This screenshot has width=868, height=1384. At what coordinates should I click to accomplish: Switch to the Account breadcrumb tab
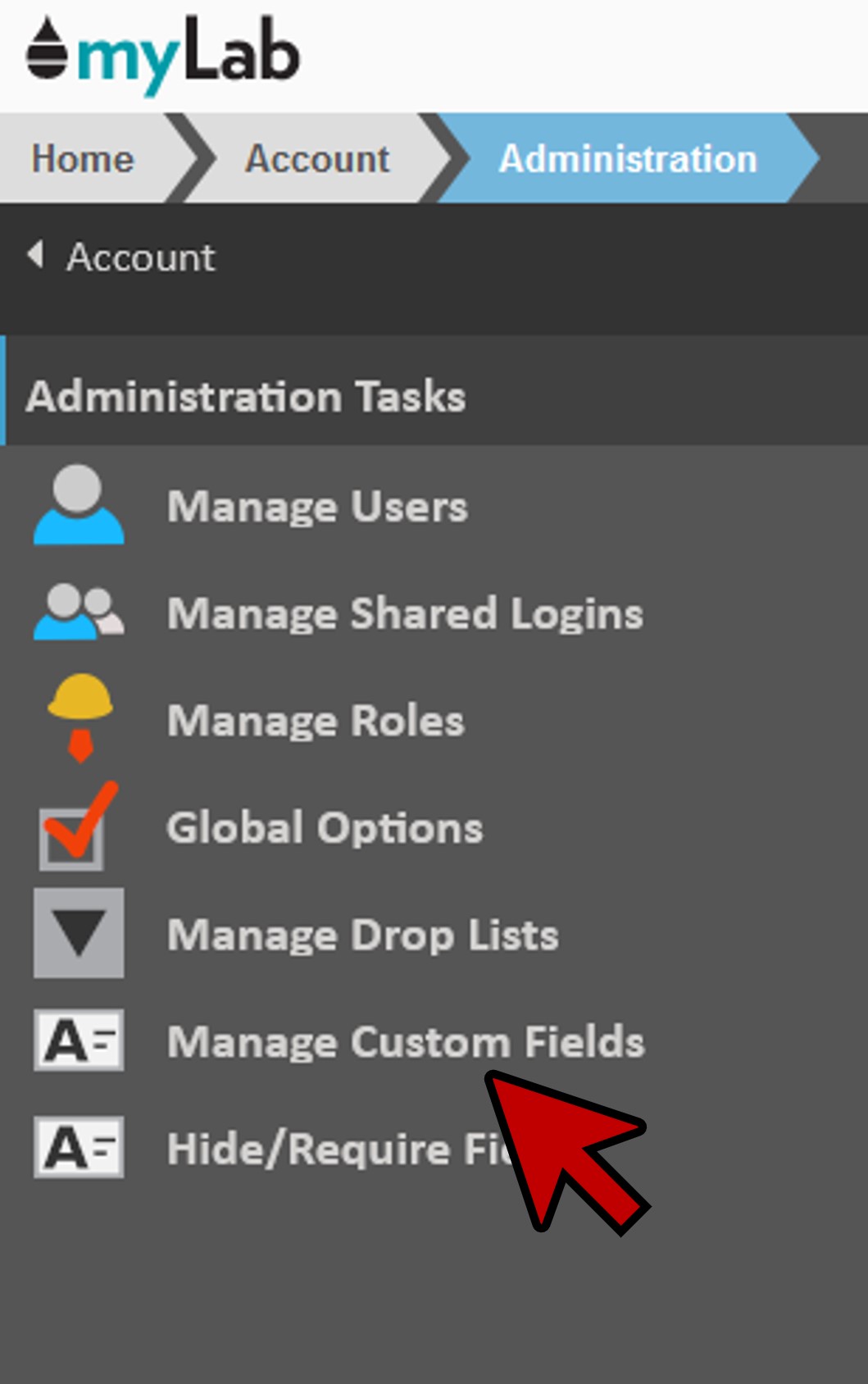point(317,159)
